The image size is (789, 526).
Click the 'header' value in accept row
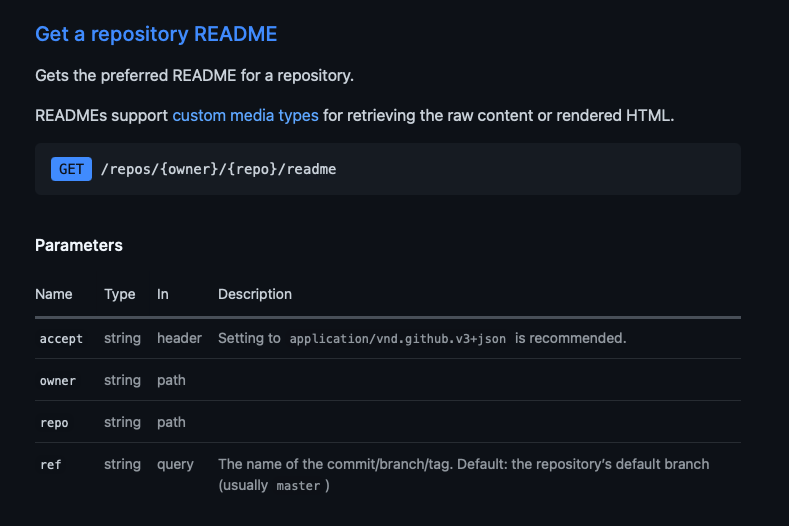pos(179,338)
